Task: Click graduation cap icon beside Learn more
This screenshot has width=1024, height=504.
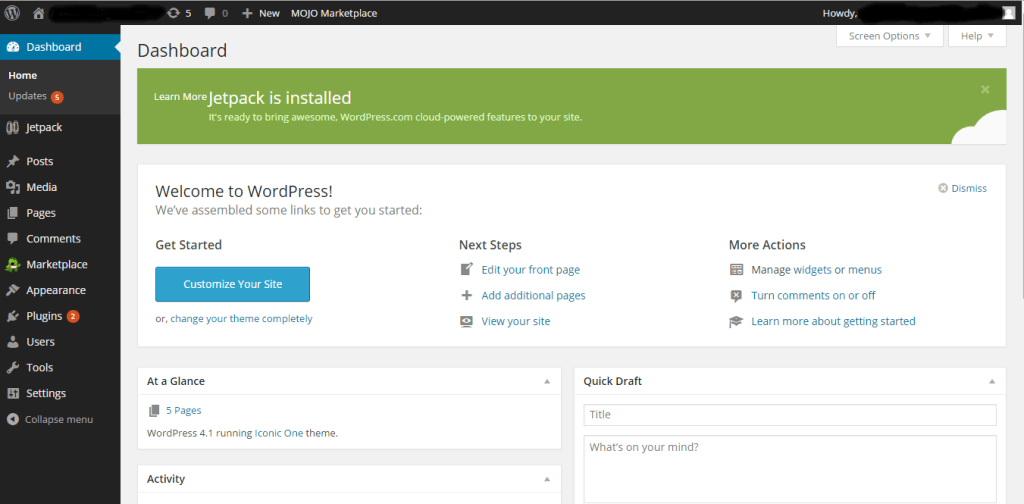Action: (x=736, y=321)
